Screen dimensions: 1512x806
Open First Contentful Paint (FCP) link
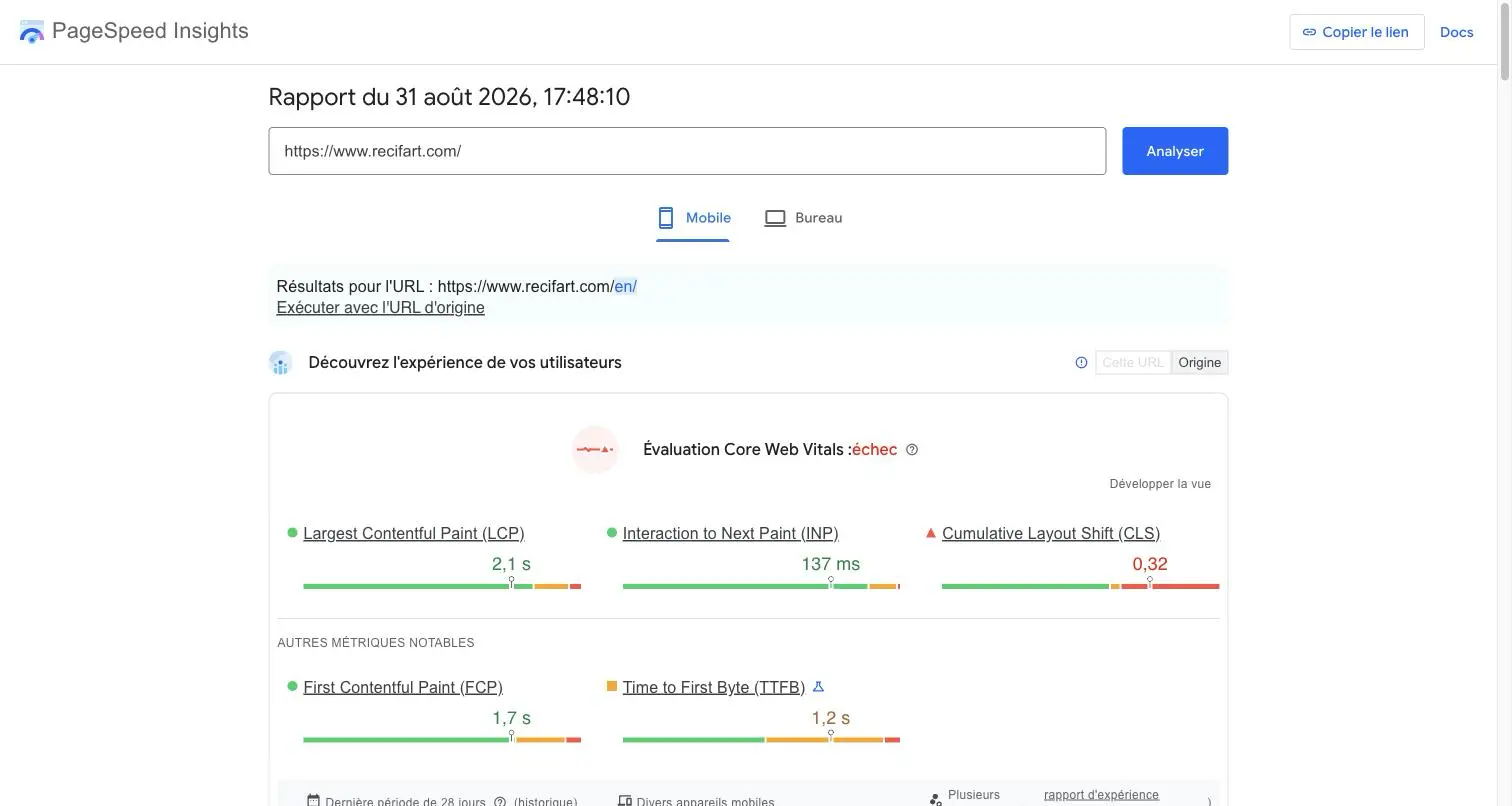(403, 688)
